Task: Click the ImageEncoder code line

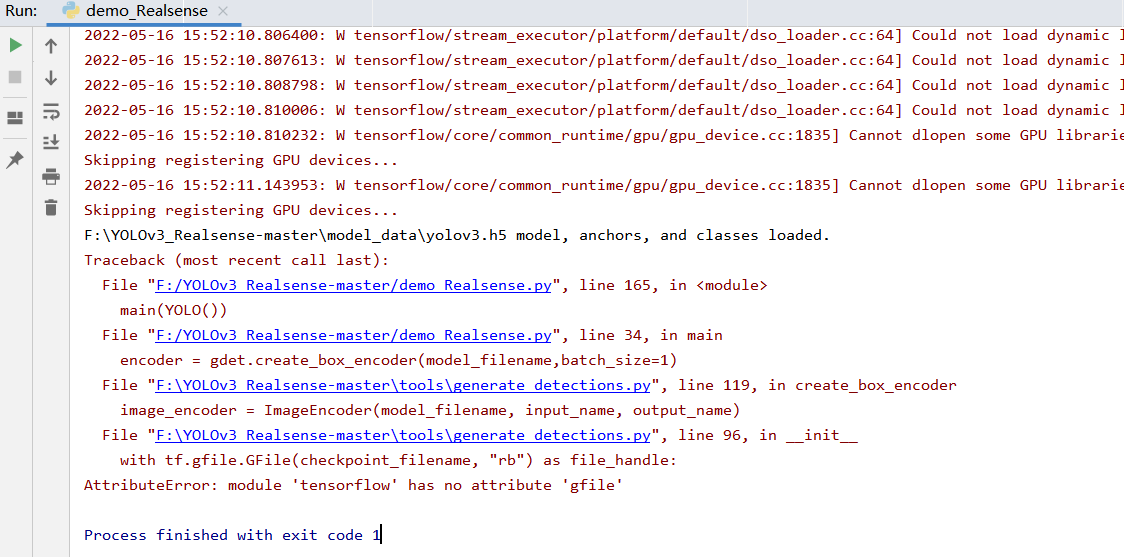Action: coord(429,410)
